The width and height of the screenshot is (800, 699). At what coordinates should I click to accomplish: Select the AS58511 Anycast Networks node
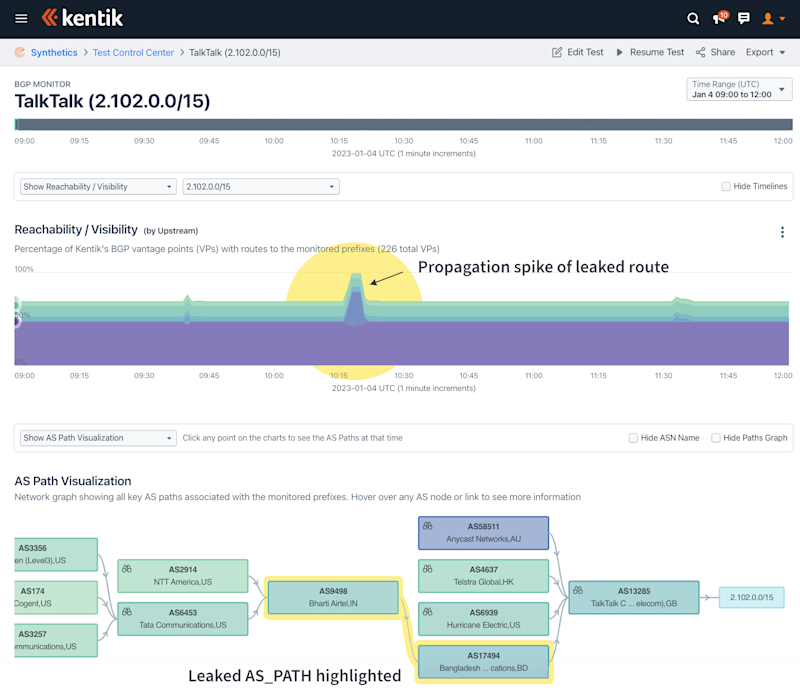(483, 533)
